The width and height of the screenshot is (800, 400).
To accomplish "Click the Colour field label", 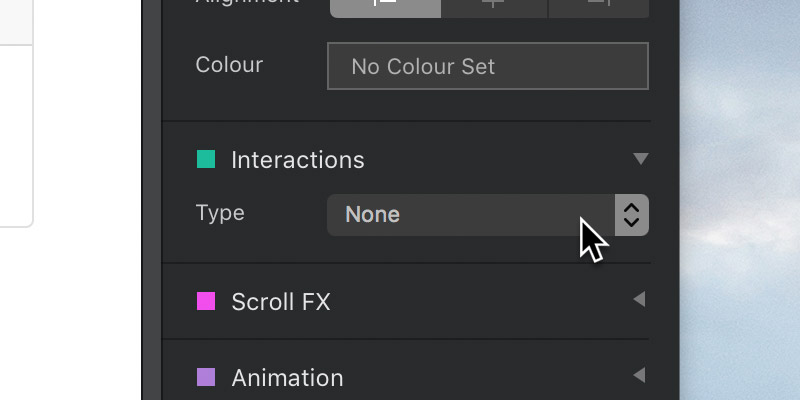I will (229, 65).
